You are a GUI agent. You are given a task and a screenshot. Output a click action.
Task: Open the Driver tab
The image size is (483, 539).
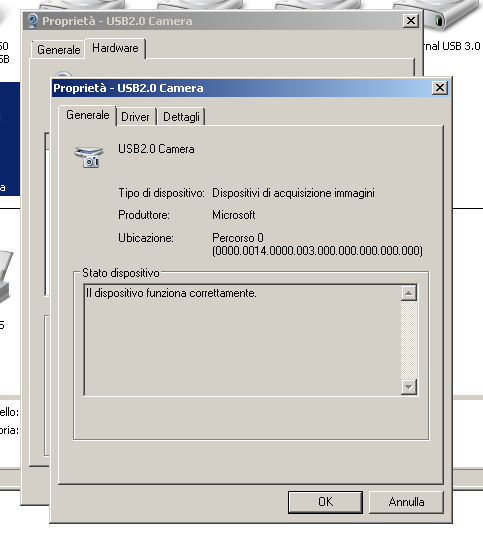(x=135, y=117)
